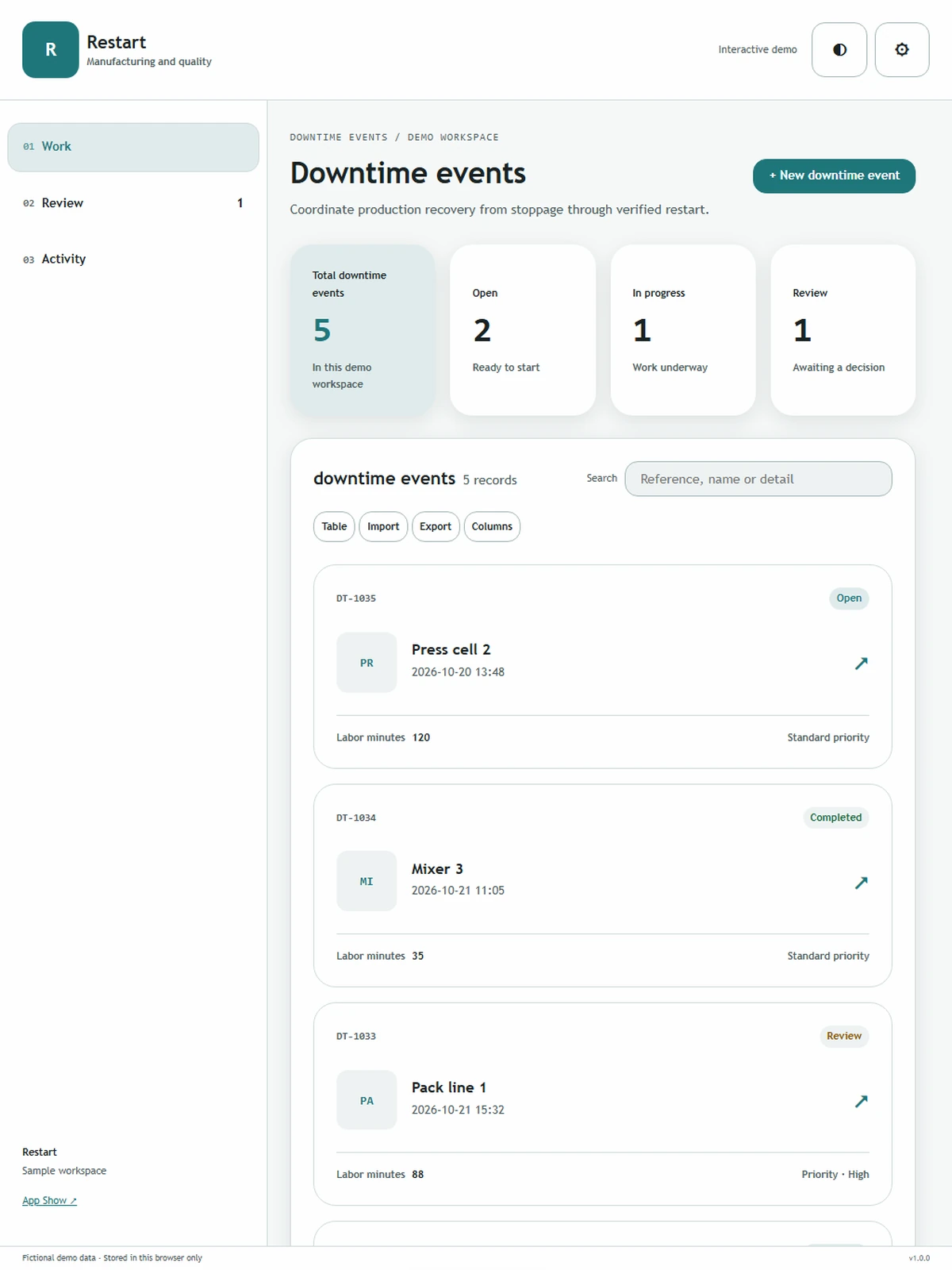Viewport: 952px width, 1270px height.
Task: Click the Import button
Action: click(383, 526)
